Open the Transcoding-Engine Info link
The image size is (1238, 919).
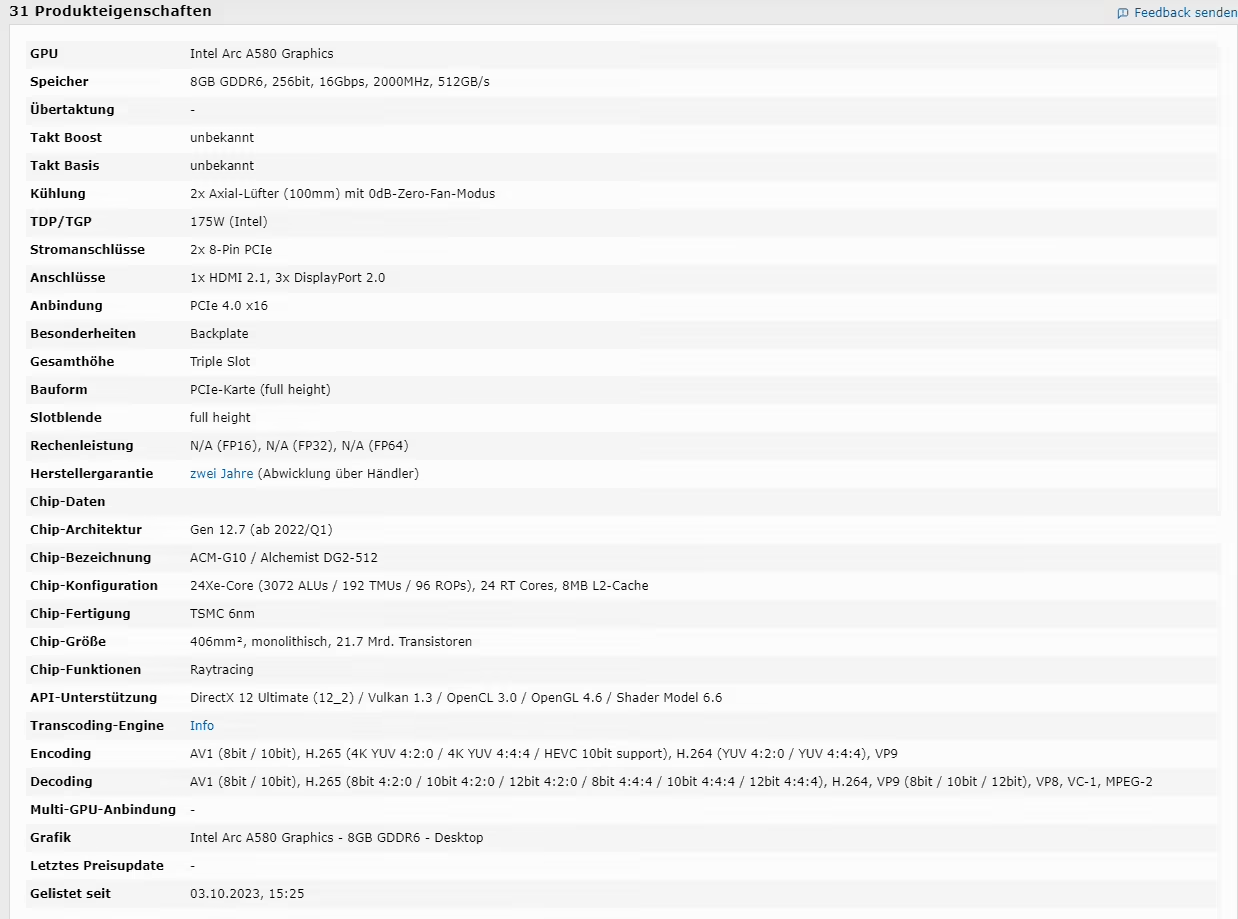point(202,725)
